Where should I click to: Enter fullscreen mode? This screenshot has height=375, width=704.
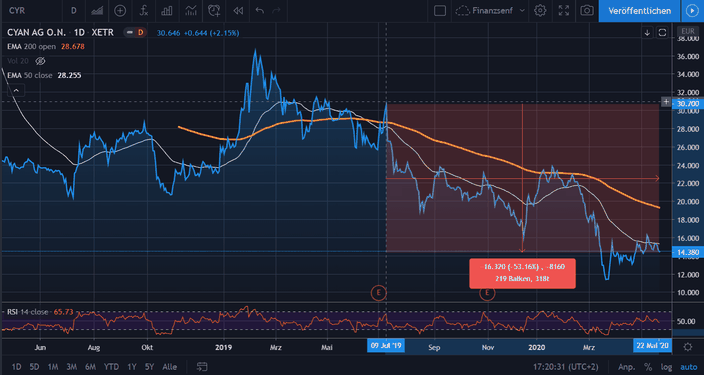[x=563, y=10]
